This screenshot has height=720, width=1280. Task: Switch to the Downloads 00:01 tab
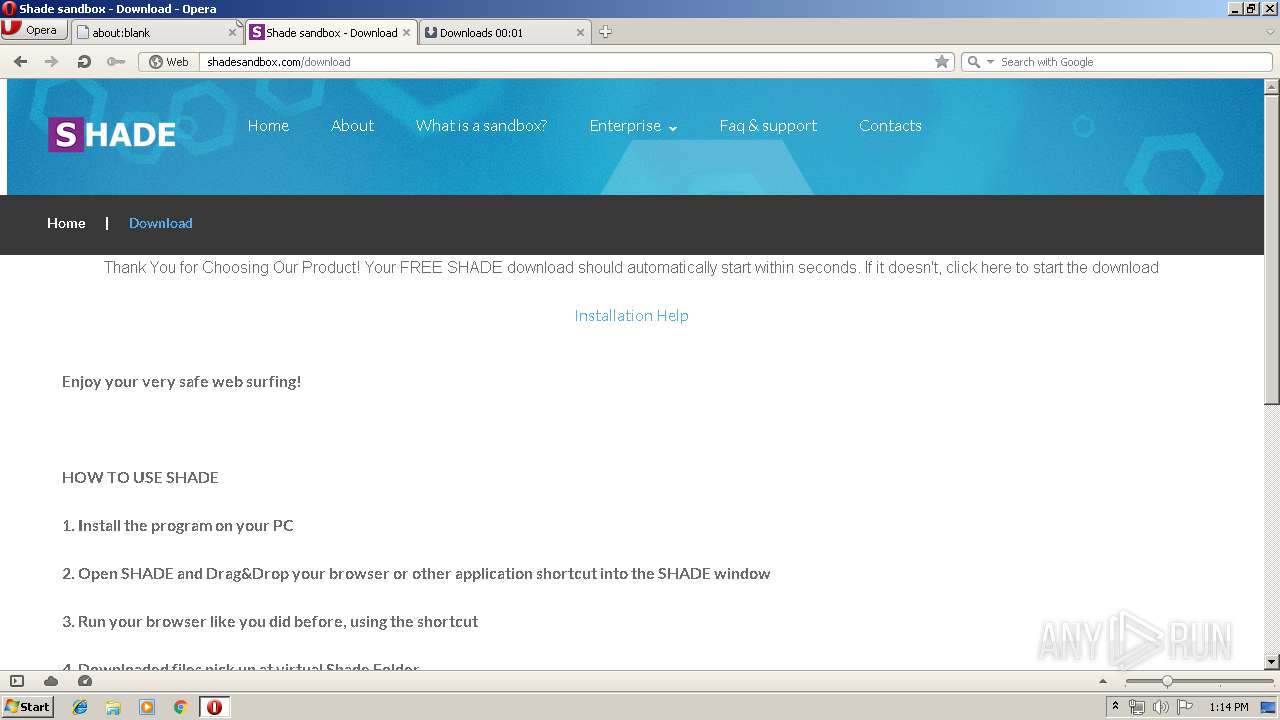504,32
